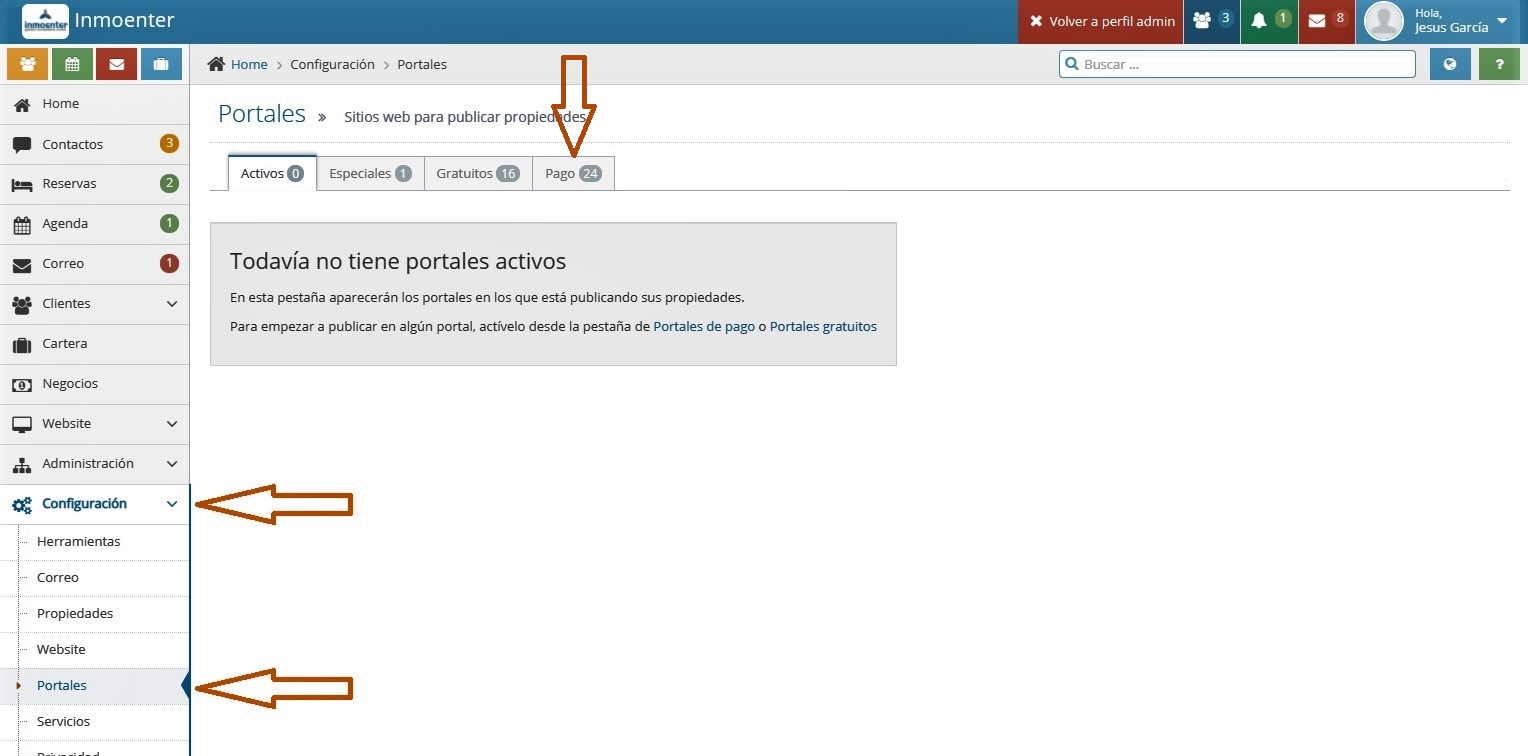Click the Reservas badge showing 2

coord(169,184)
